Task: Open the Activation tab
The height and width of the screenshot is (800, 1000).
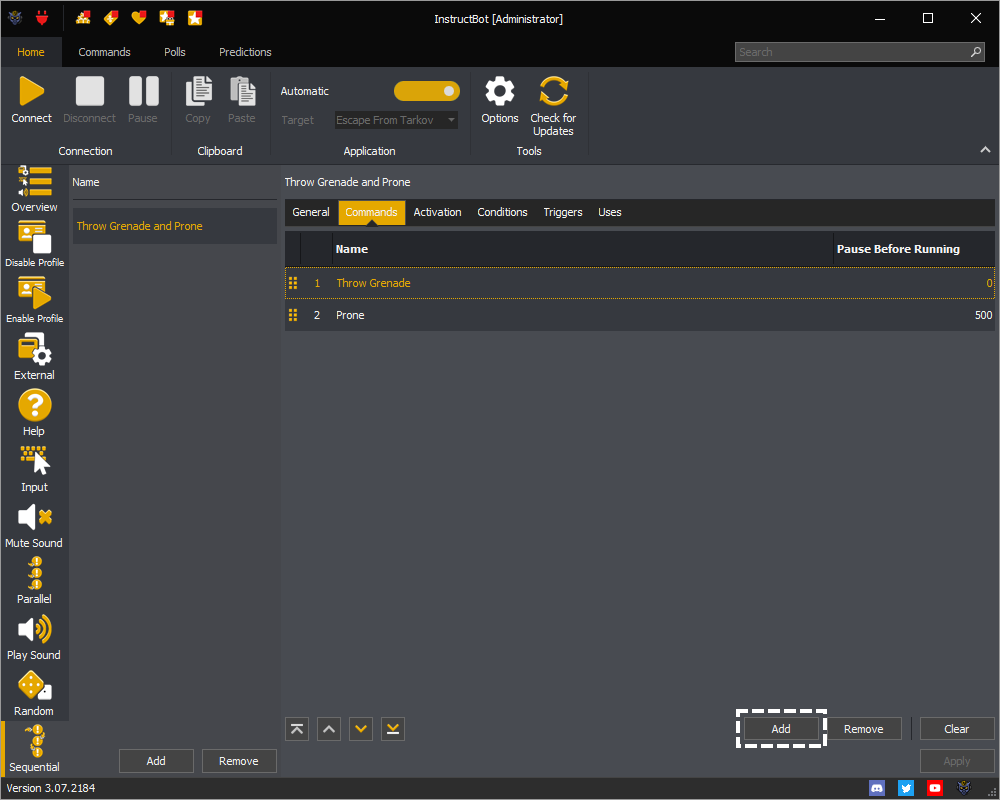Action: (438, 212)
